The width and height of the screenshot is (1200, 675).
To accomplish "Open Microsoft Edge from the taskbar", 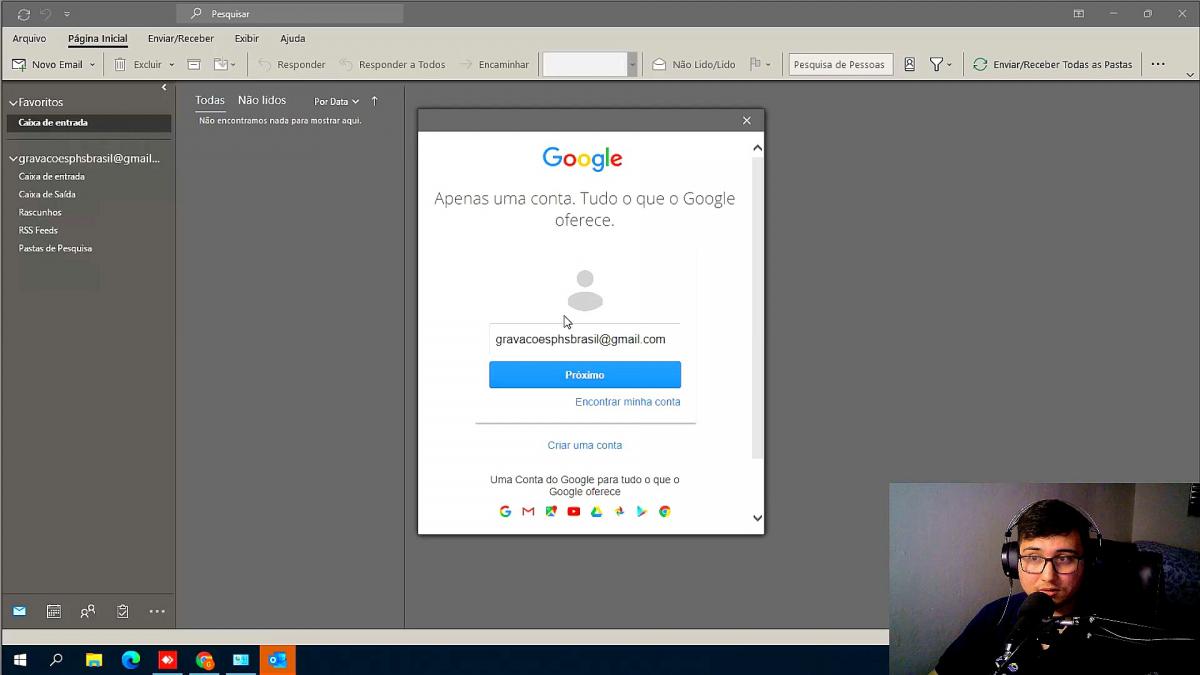I will (x=131, y=660).
